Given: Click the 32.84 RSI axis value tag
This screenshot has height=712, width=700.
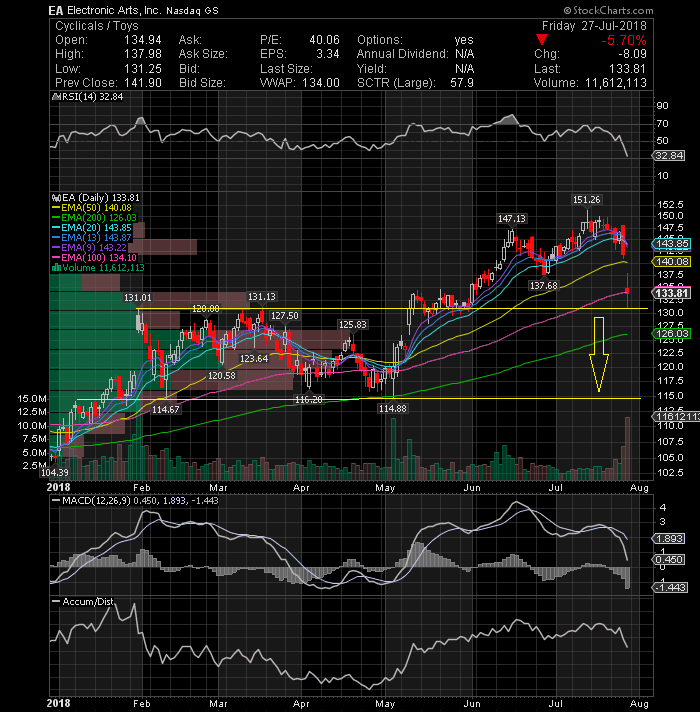Looking at the screenshot, I should coord(669,155).
